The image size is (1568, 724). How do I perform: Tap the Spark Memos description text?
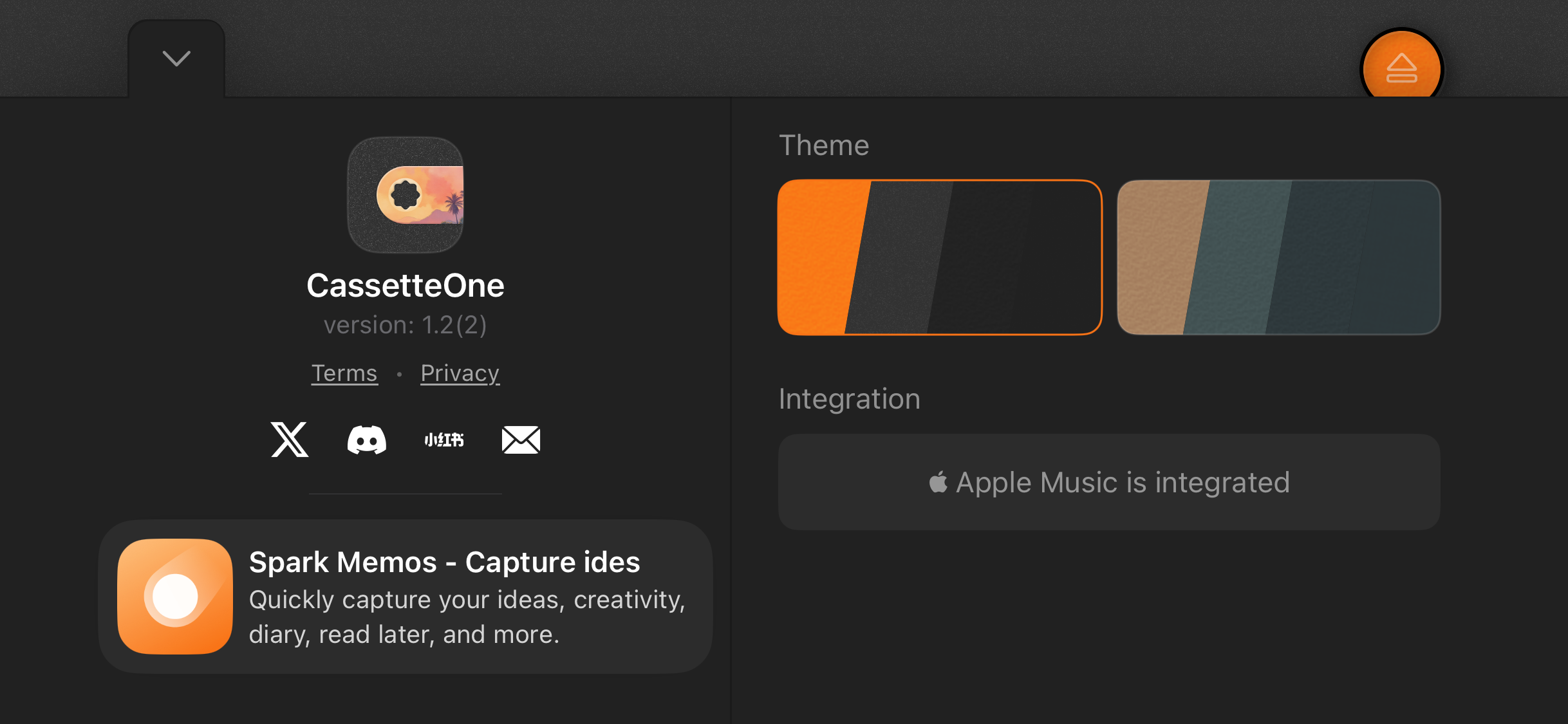coord(467,617)
